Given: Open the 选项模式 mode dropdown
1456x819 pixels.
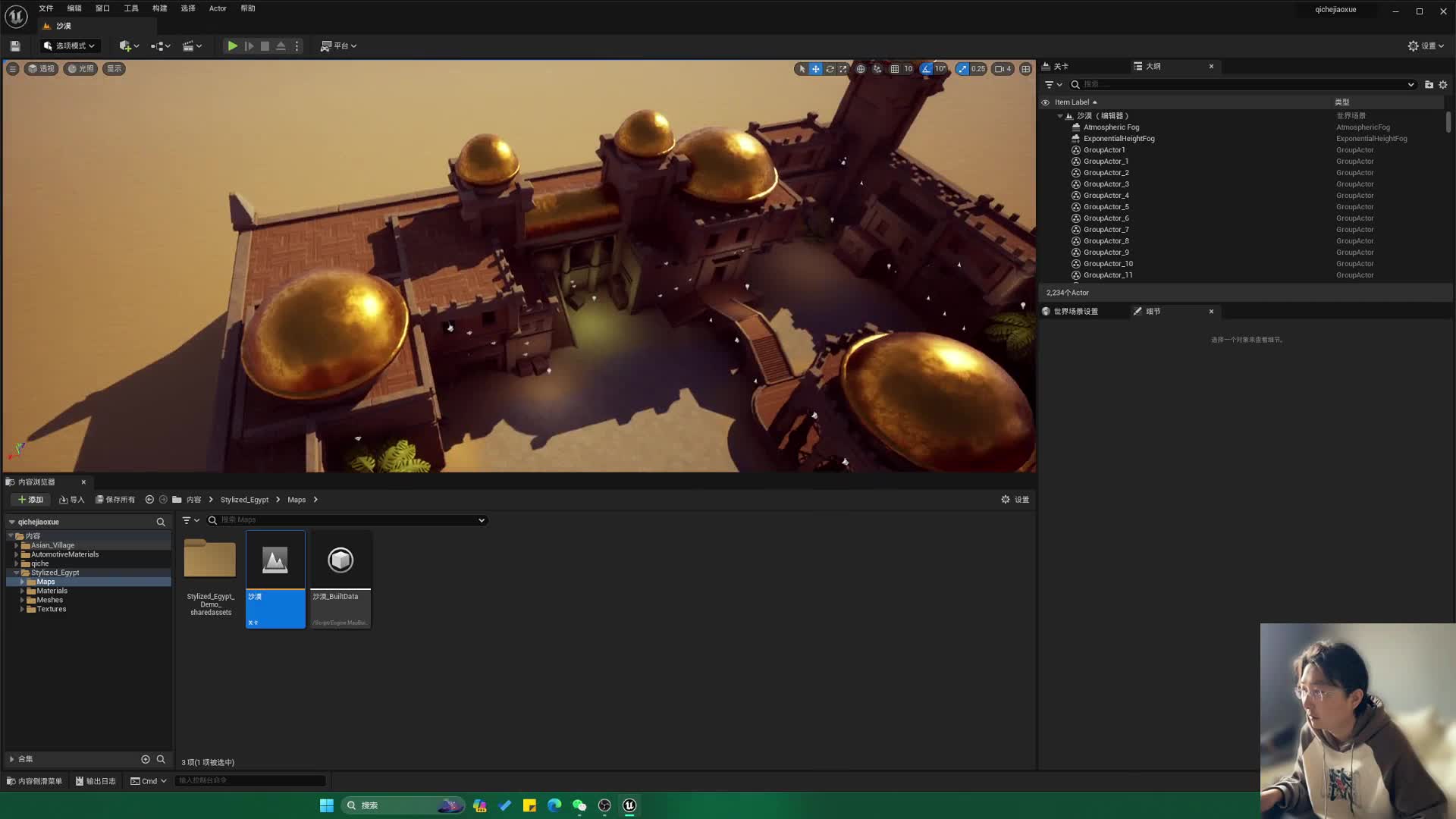Looking at the screenshot, I should click(x=69, y=46).
